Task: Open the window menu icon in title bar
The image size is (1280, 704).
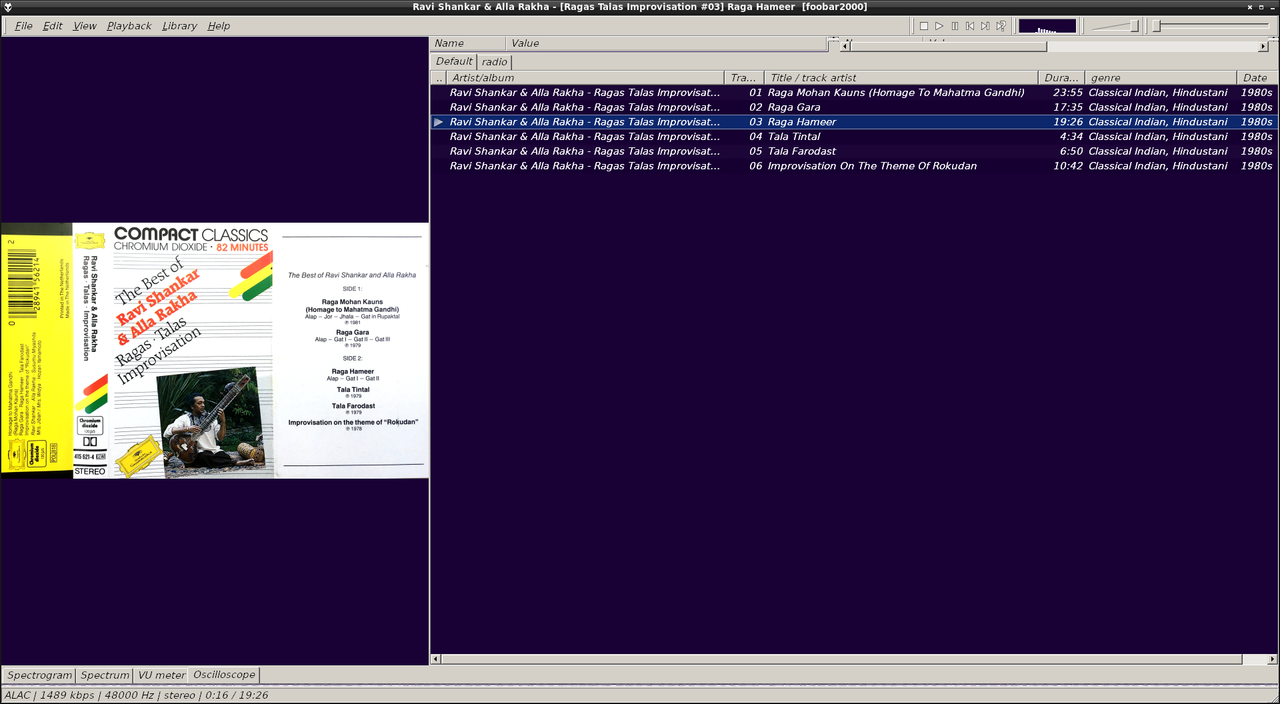Action: (7, 7)
